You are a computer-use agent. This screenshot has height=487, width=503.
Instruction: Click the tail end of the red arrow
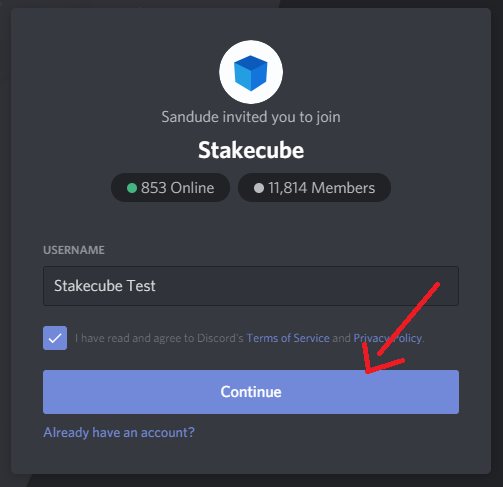(x=437, y=285)
